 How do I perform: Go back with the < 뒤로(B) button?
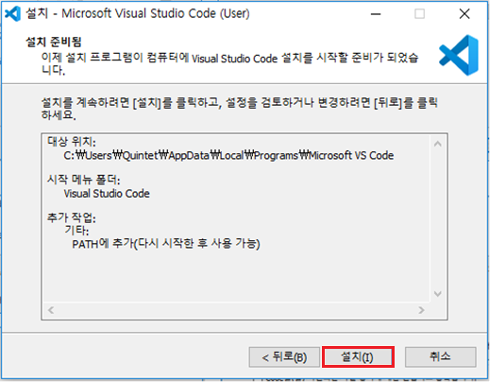click(x=284, y=357)
